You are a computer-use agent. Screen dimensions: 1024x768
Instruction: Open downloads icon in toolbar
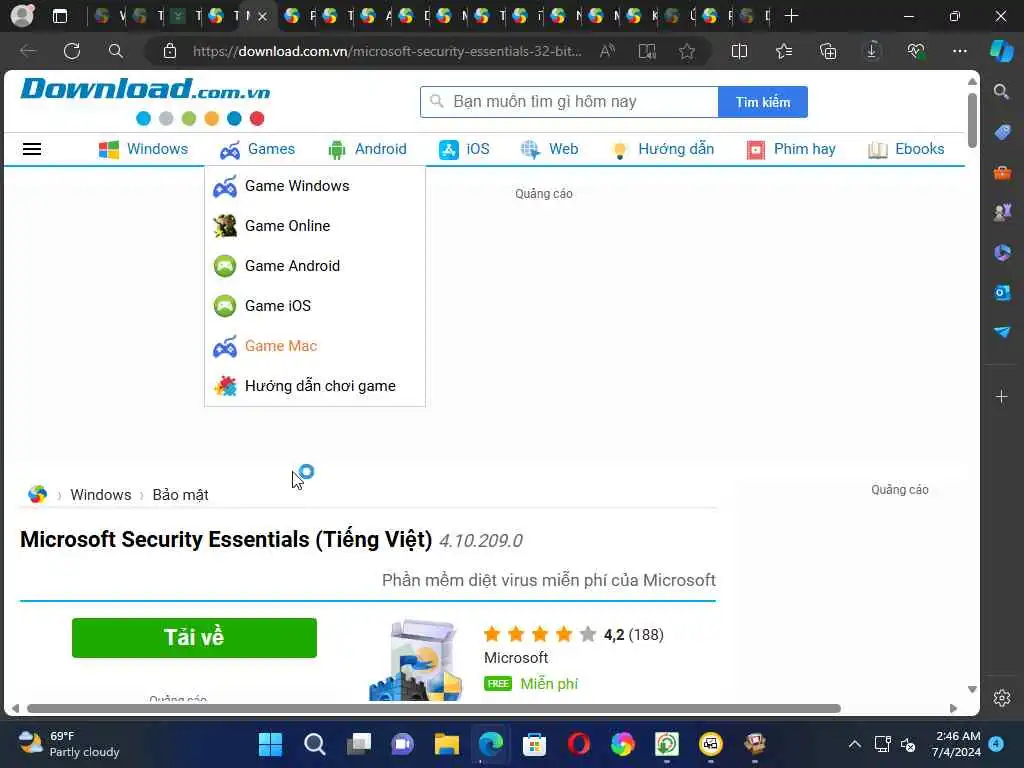pyautogui.click(x=872, y=51)
